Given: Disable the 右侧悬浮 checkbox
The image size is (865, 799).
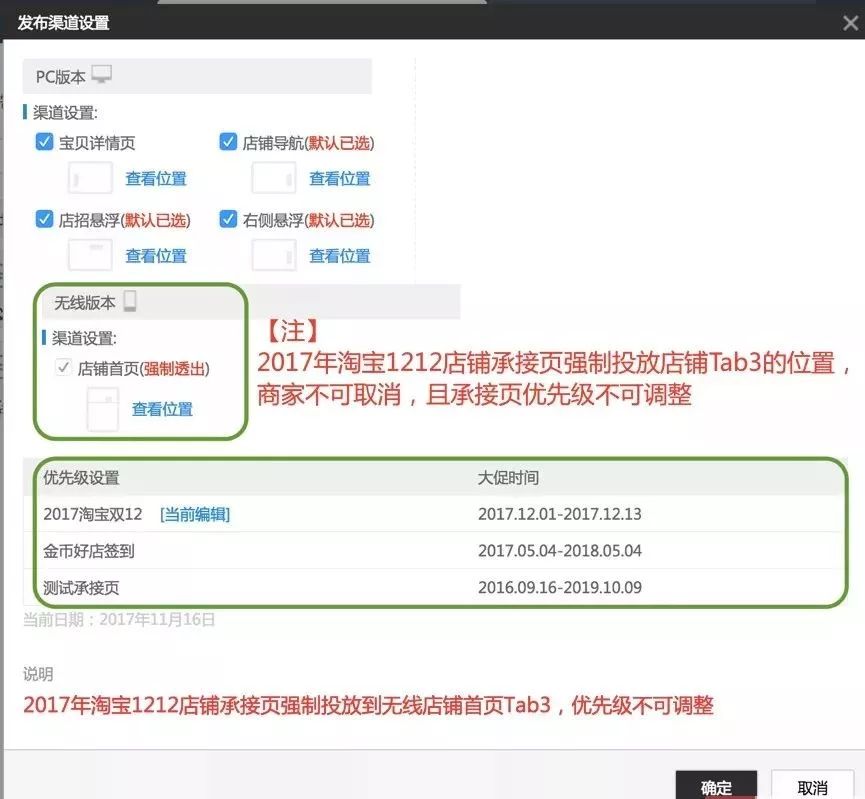Looking at the screenshot, I should point(228,219).
